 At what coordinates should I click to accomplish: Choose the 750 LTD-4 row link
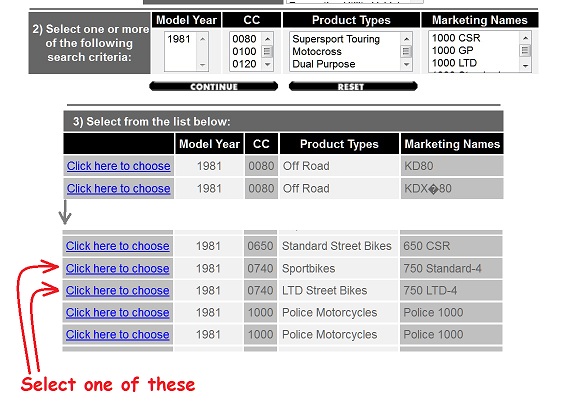(x=118, y=290)
